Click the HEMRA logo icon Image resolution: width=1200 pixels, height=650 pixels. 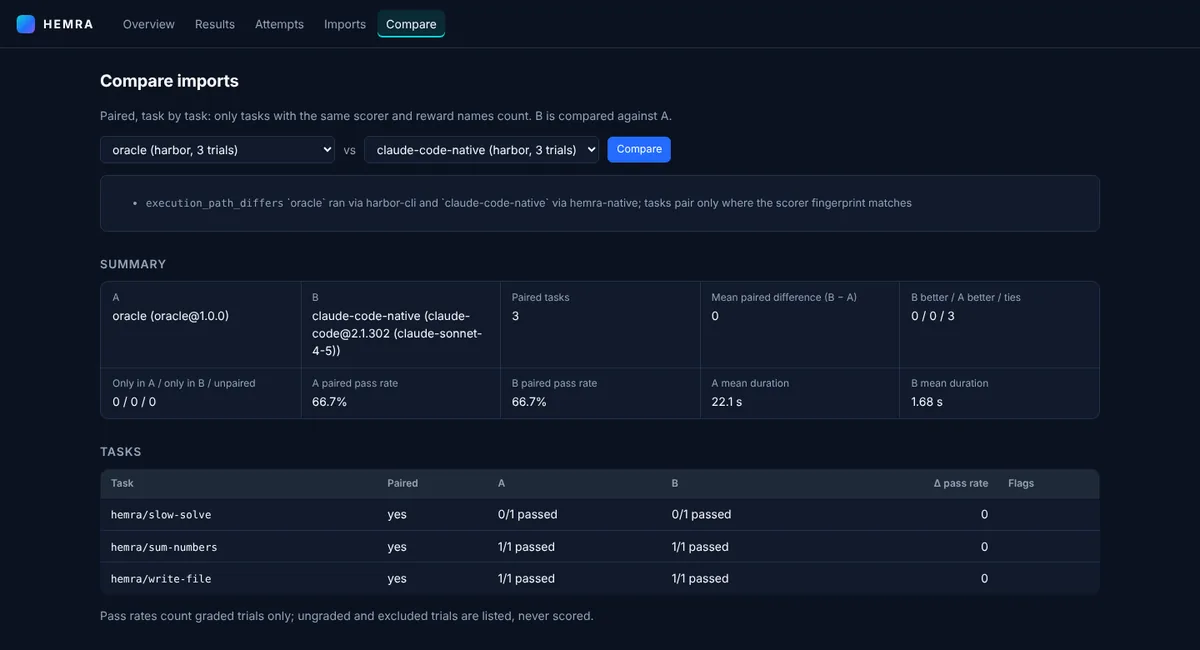point(26,24)
